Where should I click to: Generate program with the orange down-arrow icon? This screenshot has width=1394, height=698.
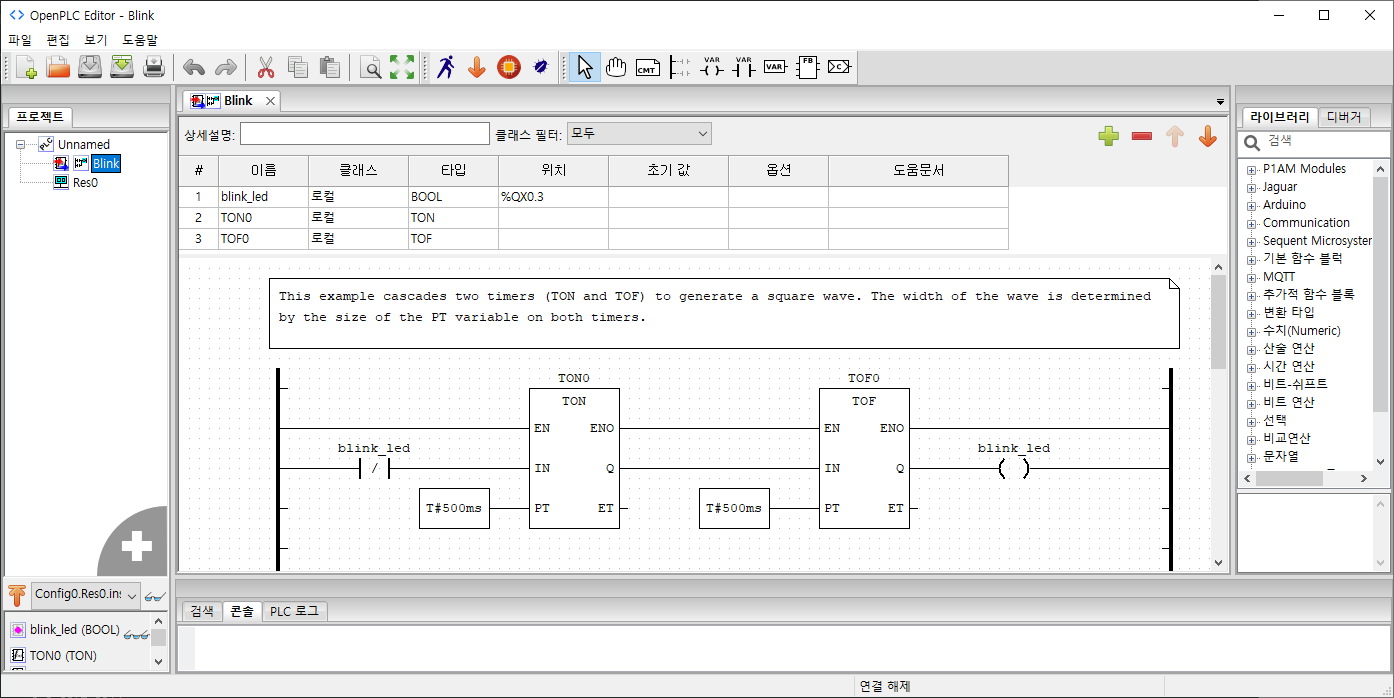pos(477,67)
